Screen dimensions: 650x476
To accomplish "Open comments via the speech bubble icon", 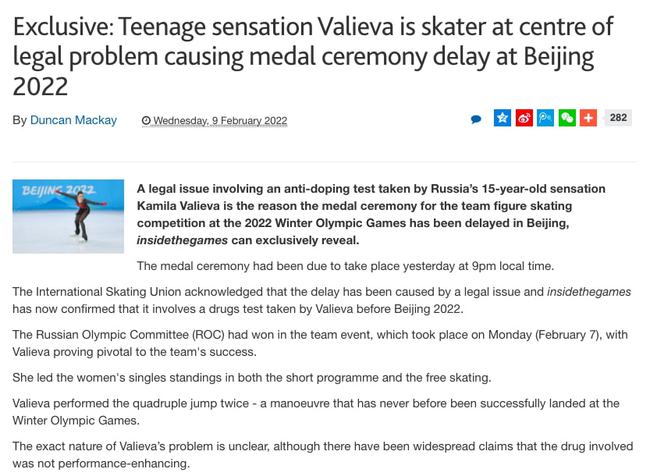I will [x=476, y=119].
